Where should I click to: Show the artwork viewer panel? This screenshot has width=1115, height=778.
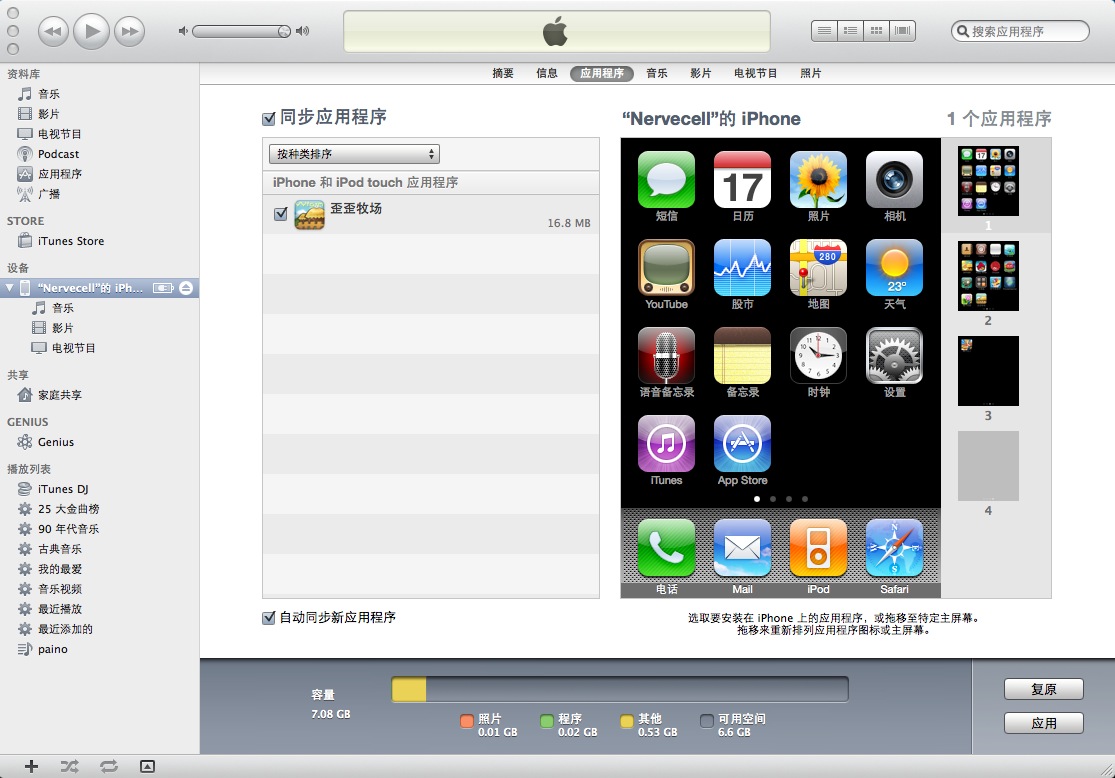pos(147,766)
